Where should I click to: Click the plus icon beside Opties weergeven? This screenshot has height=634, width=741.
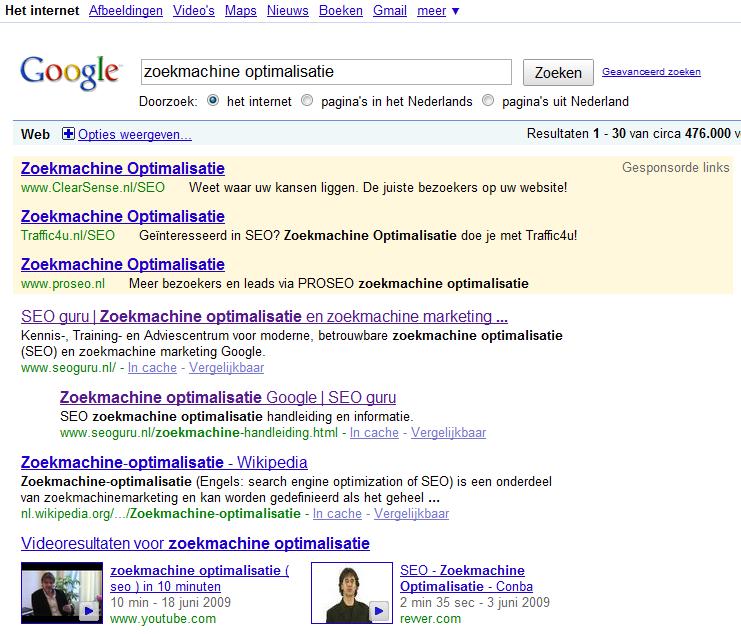click(68, 134)
